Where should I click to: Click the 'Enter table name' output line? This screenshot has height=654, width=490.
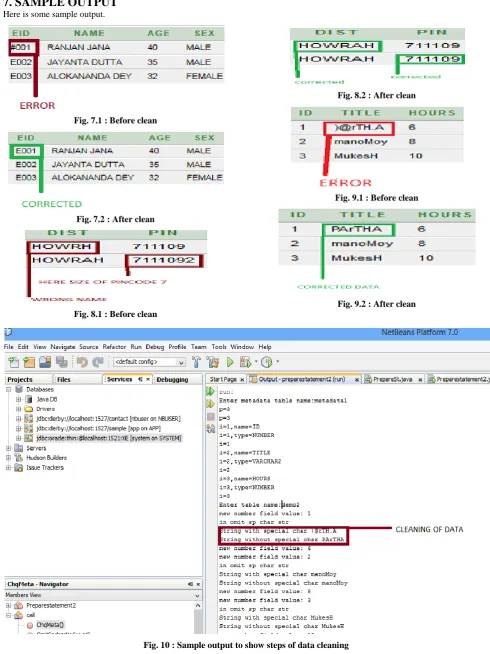[x=259, y=505]
